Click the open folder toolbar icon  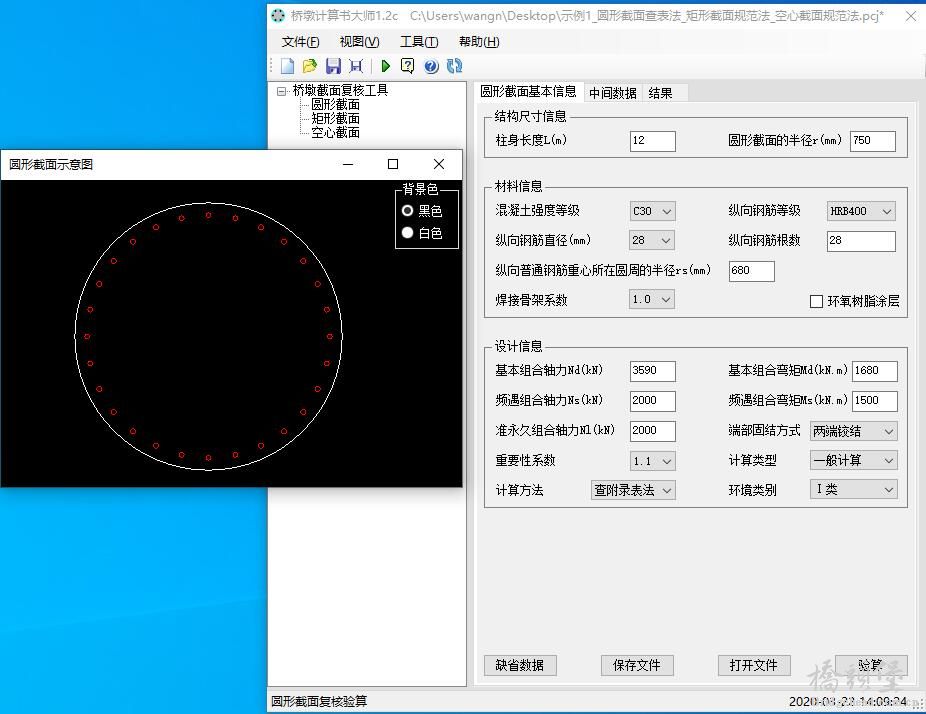(309, 66)
